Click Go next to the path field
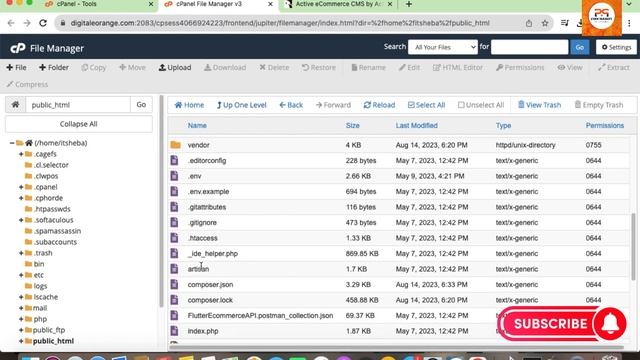 (141, 104)
